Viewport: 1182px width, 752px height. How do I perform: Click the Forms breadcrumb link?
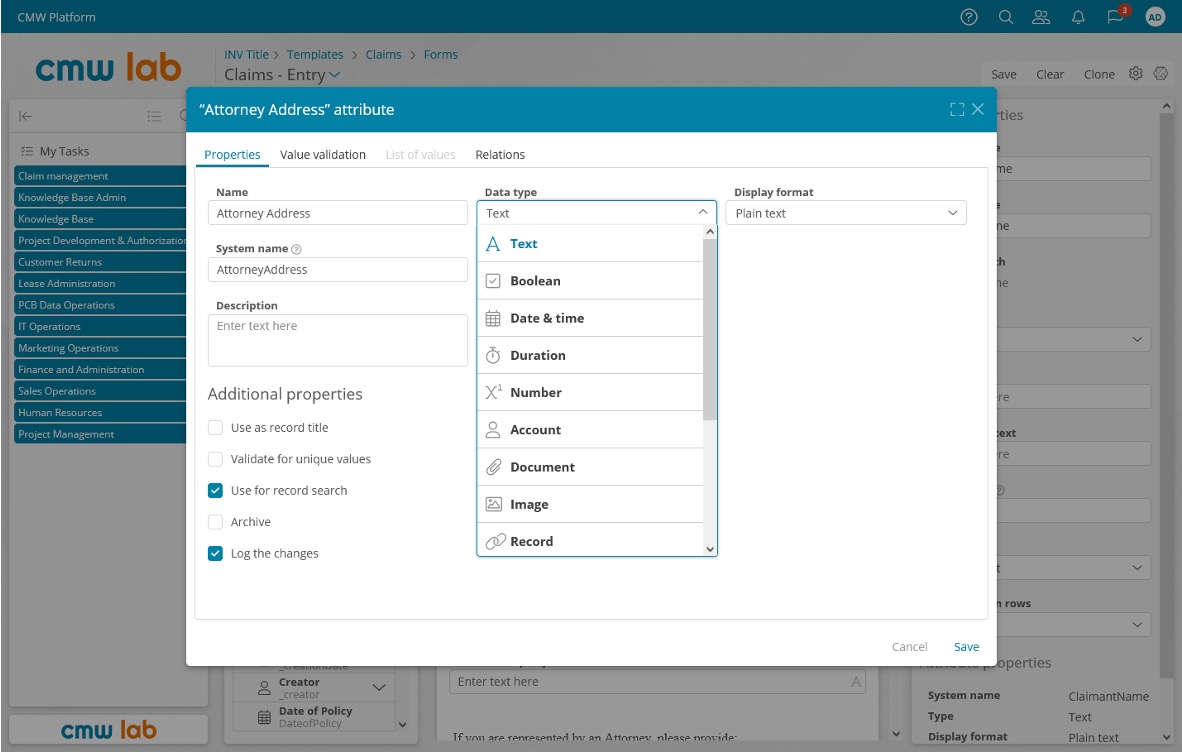[441, 54]
